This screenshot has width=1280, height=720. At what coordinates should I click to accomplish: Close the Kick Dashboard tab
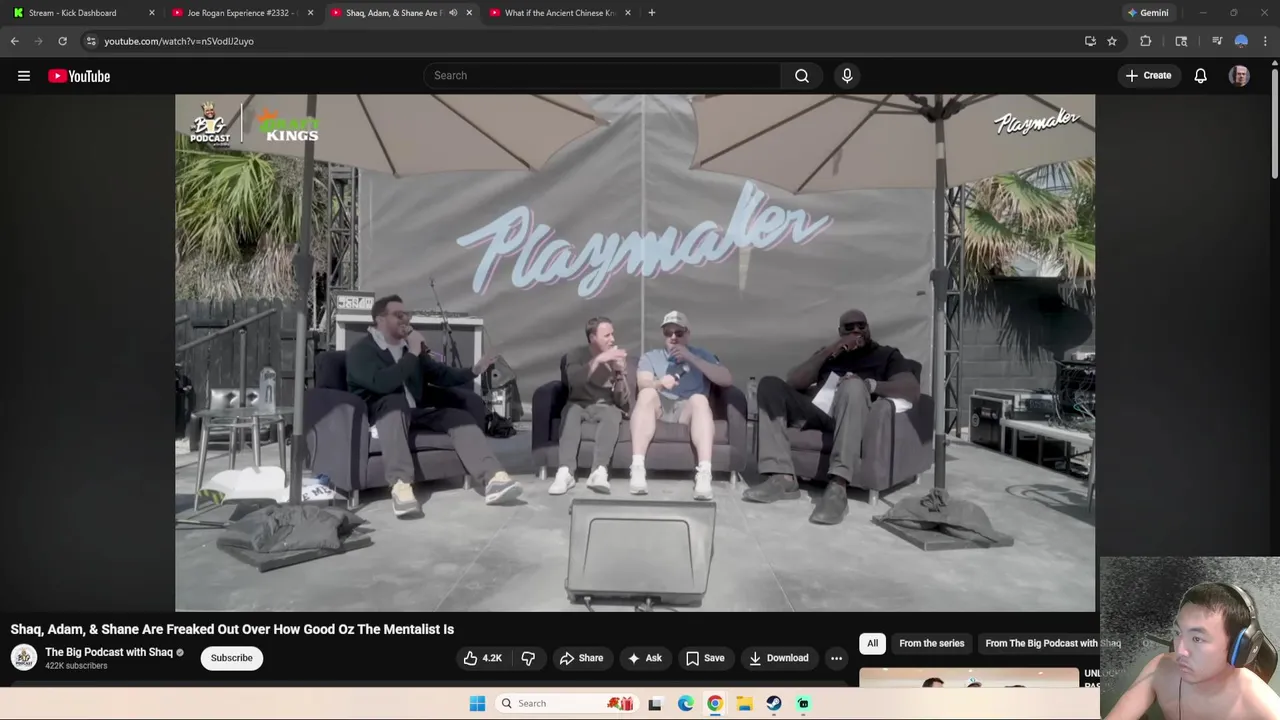click(152, 13)
